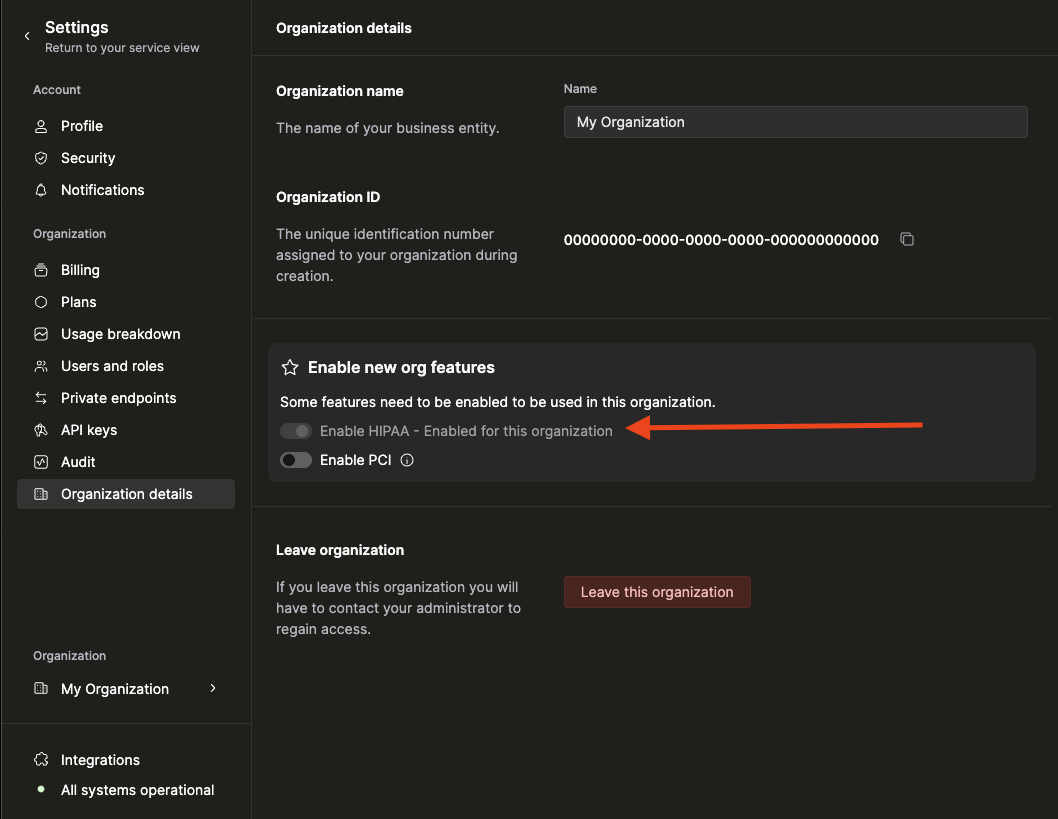Go back using the Settings chevron

pos(27,36)
